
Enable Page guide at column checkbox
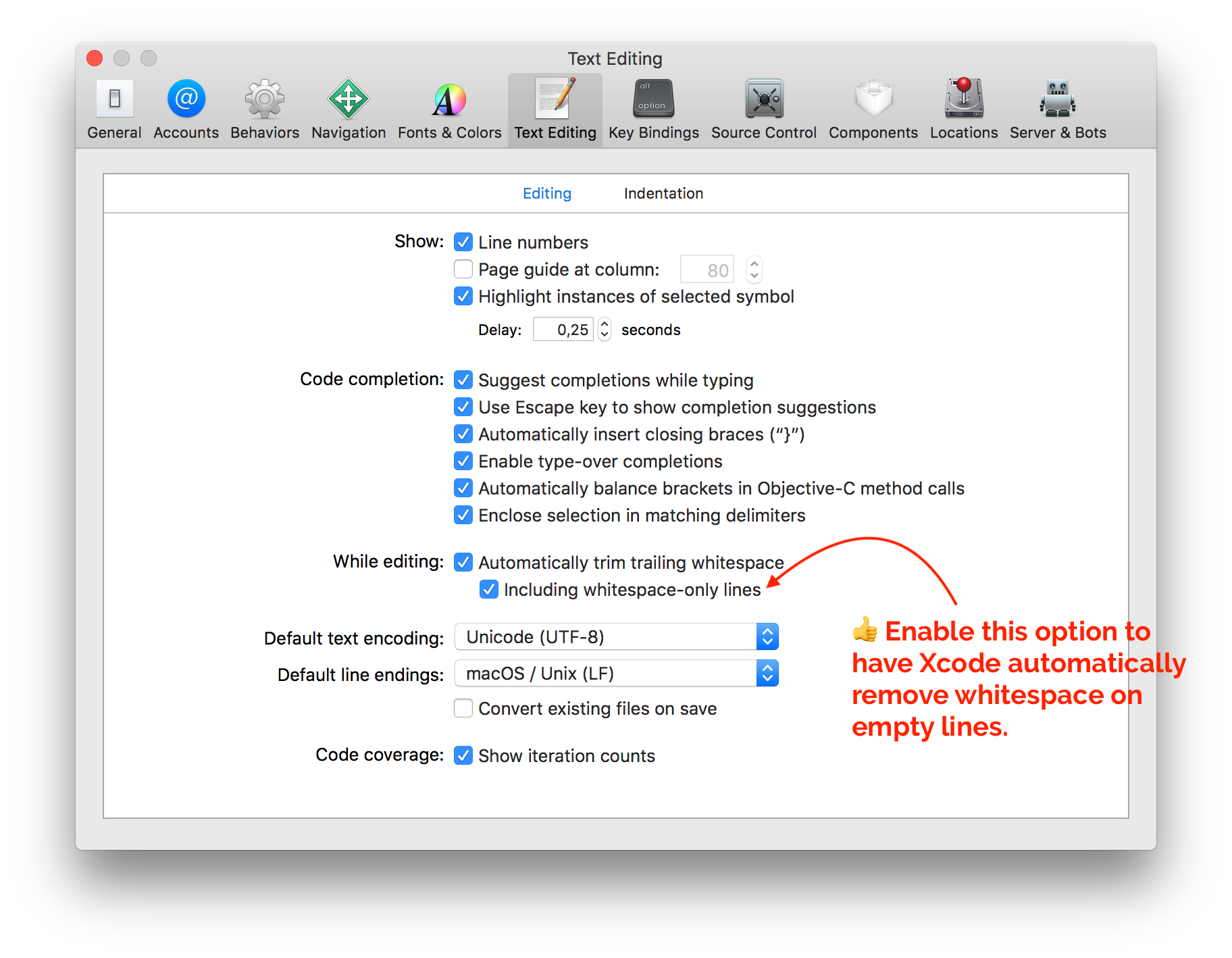point(463,269)
